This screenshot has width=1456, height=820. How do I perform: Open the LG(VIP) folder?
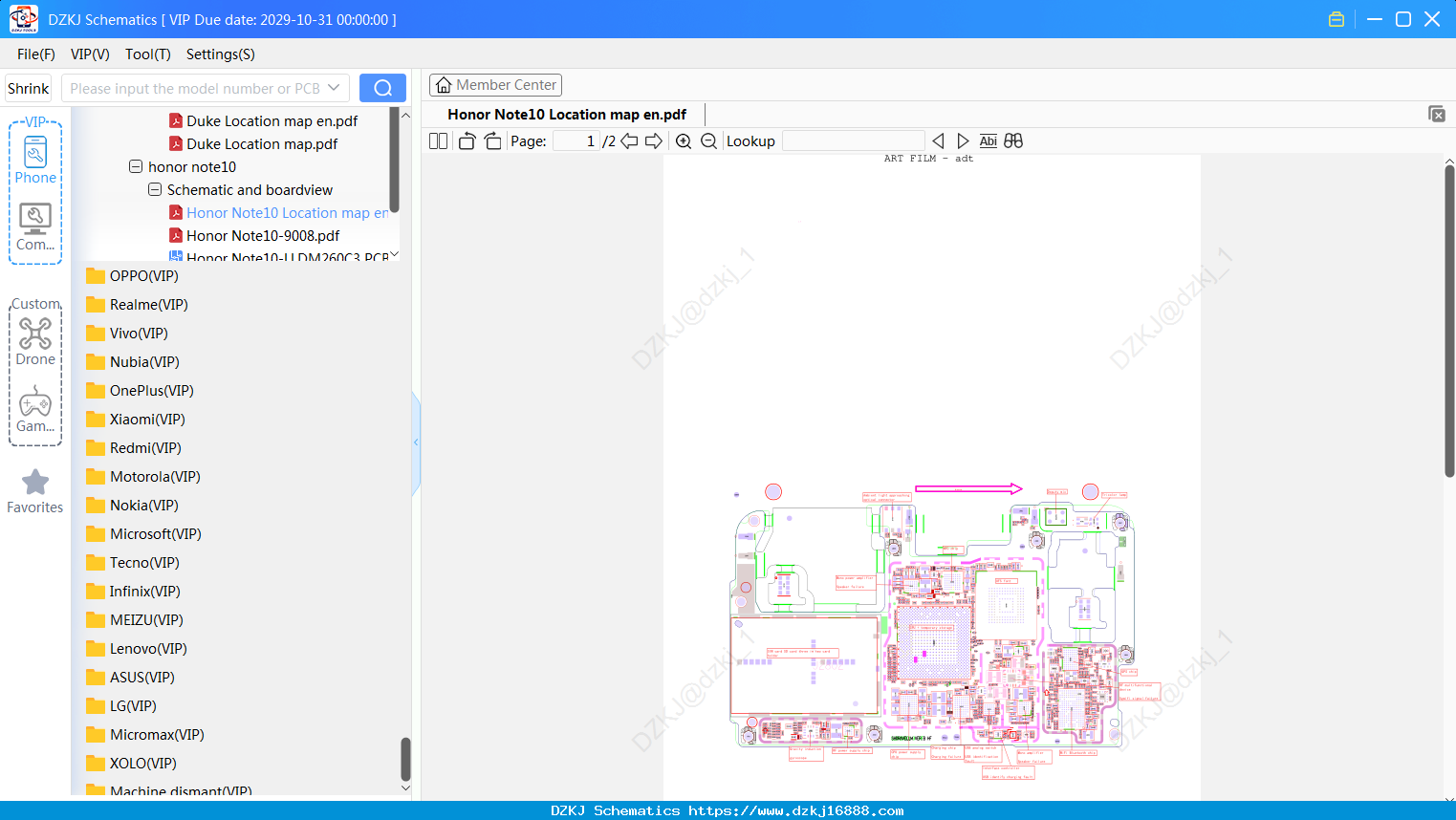120,705
